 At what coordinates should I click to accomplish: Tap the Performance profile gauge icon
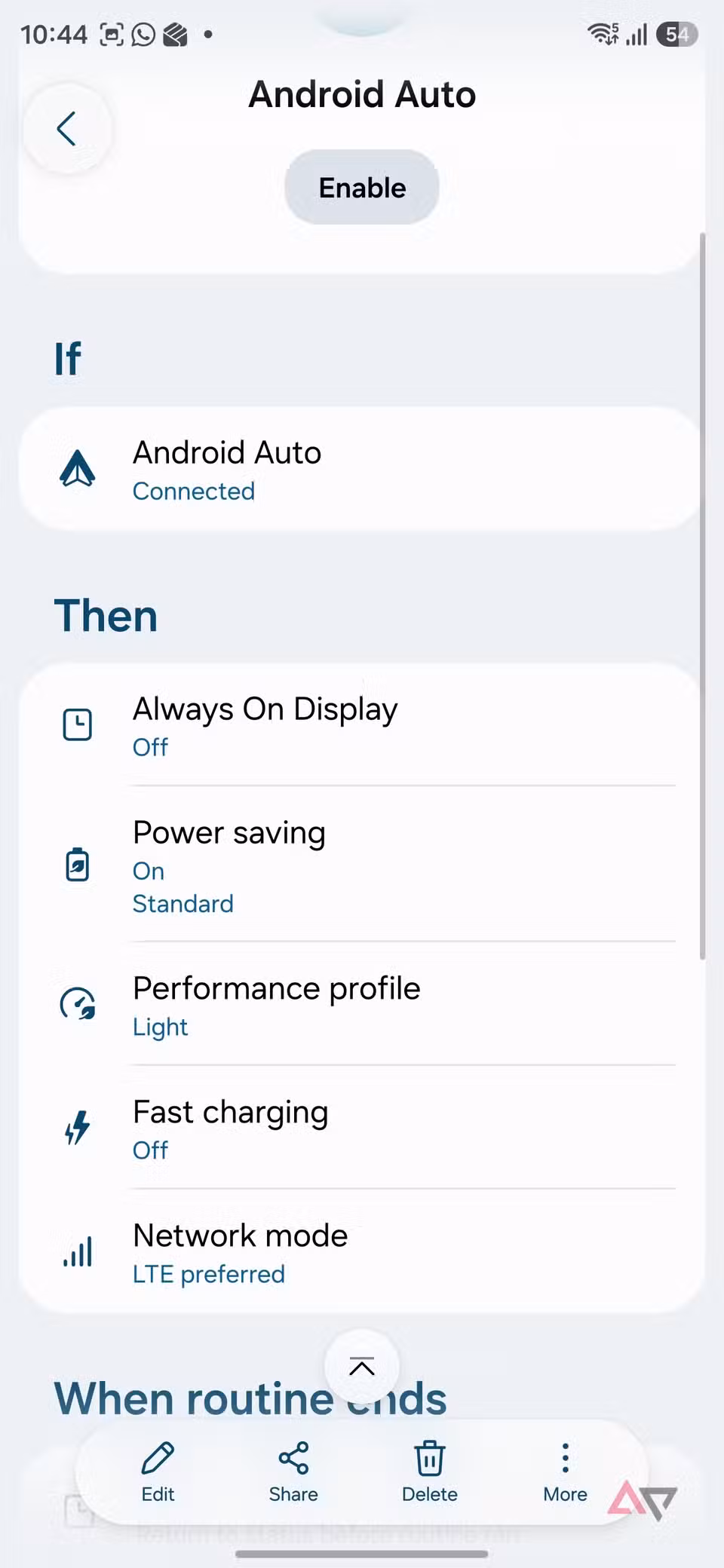(78, 1004)
